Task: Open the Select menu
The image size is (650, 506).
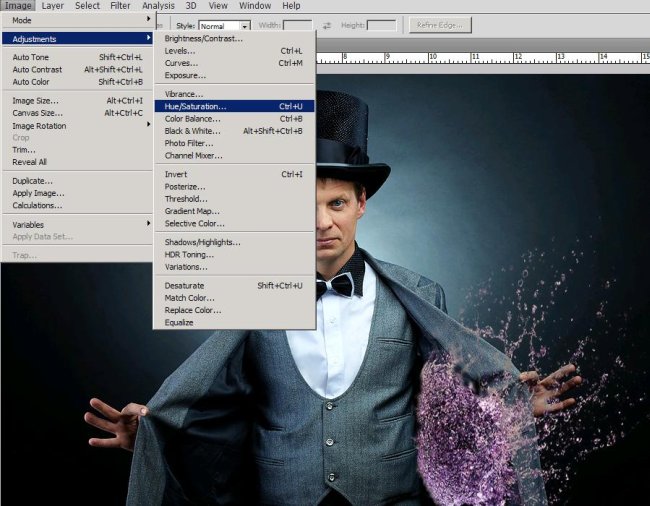Action: pos(87,5)
